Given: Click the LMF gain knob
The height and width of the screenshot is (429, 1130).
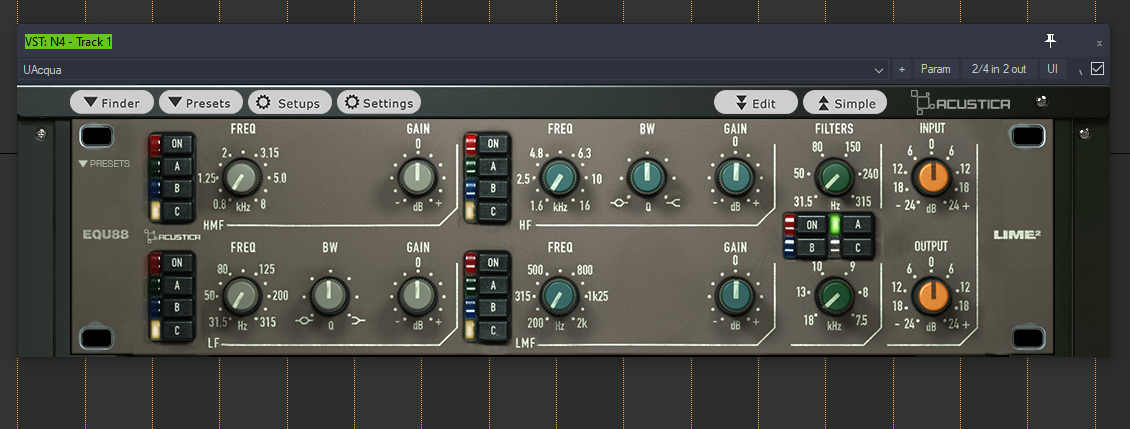Looking at the screenshot, I should pyautogui.click(x=734, y=296).
